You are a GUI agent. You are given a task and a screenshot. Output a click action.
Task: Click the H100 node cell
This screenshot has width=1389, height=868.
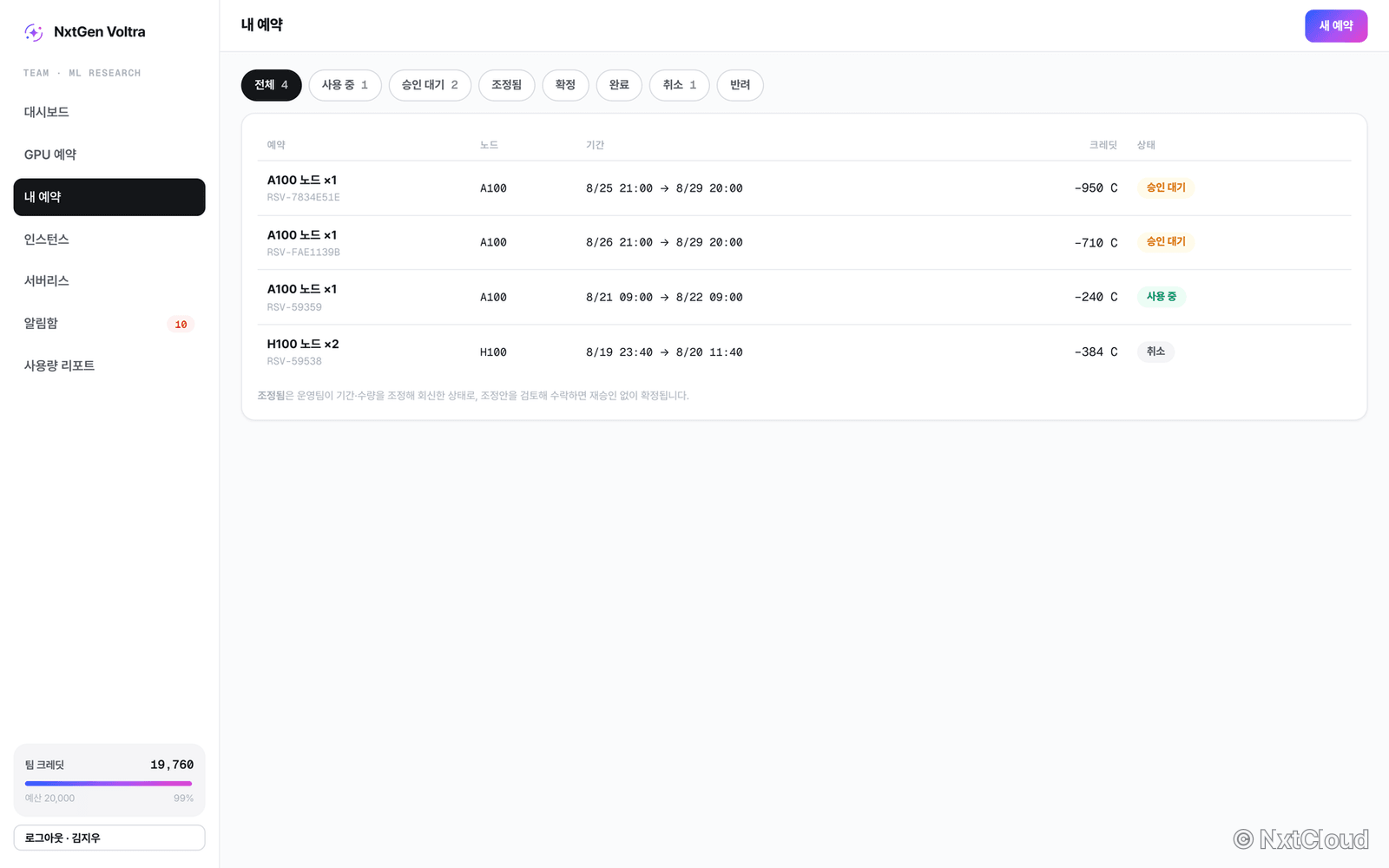[x=493, y=352]
